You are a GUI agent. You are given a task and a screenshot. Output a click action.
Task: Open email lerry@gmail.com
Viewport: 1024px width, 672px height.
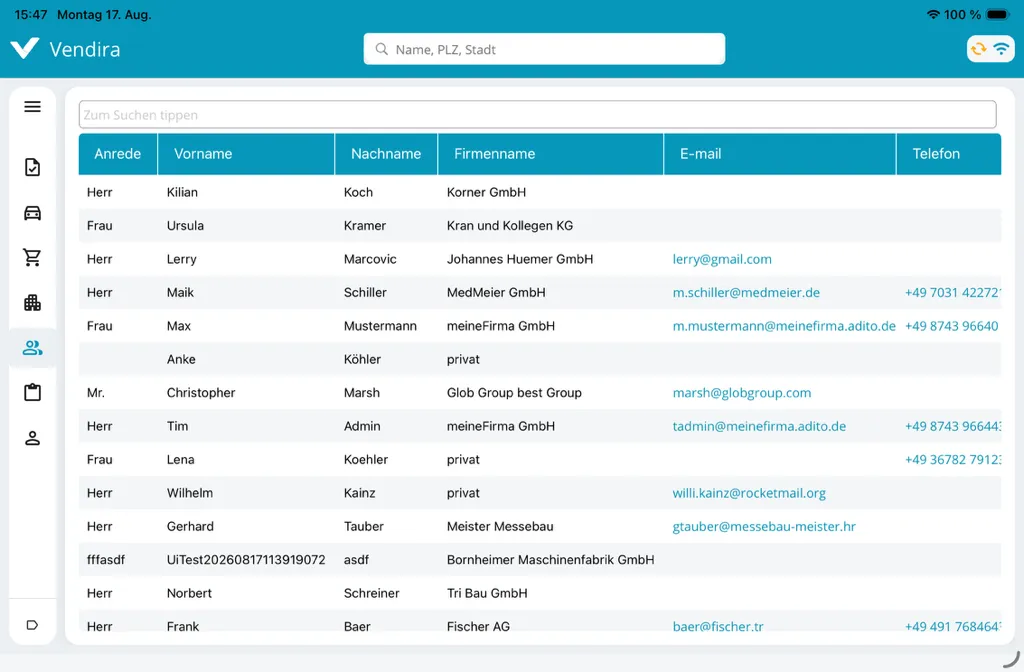(x=722, y=259)
